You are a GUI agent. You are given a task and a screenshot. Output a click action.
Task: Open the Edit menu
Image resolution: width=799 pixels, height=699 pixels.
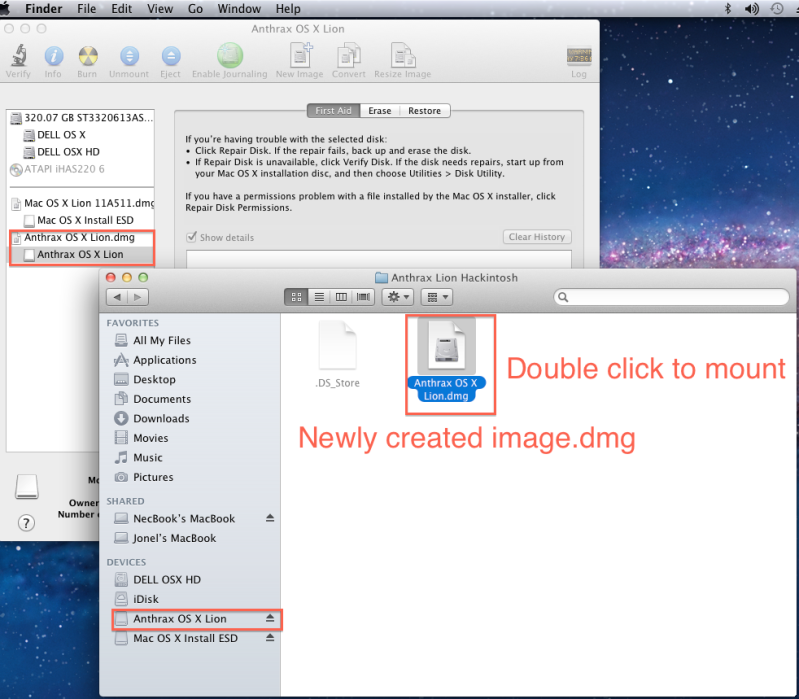click(122, 9)
